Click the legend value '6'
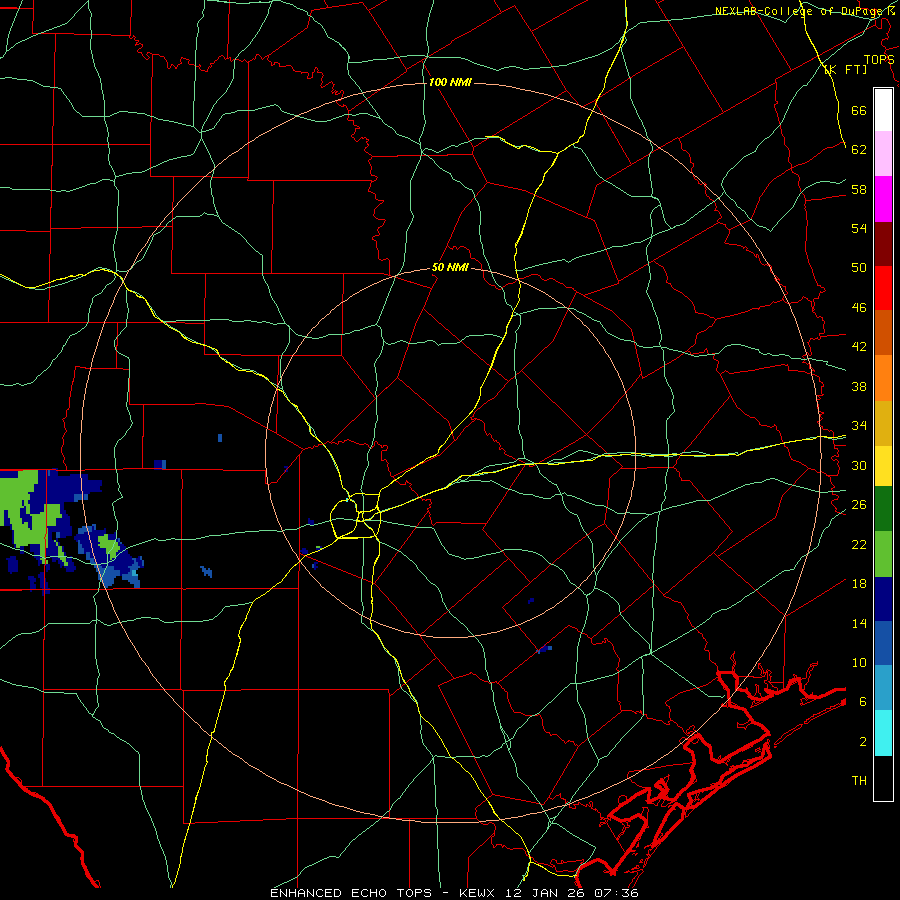Image resolution: width=900 pixels, height=900 pixels. pyautogui.click(x=863, y=702)
